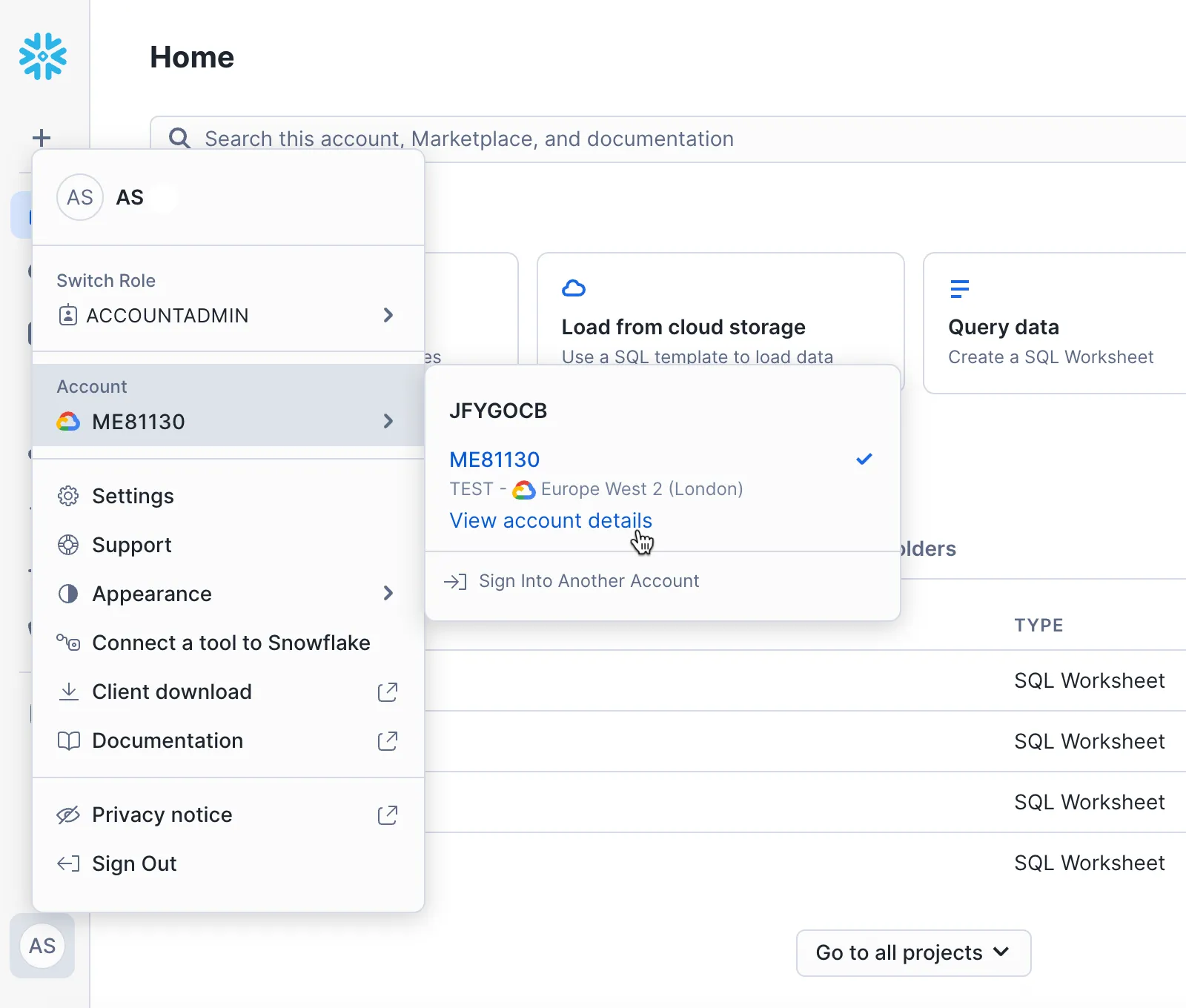Click the Documentation book icon

(68, 740)
